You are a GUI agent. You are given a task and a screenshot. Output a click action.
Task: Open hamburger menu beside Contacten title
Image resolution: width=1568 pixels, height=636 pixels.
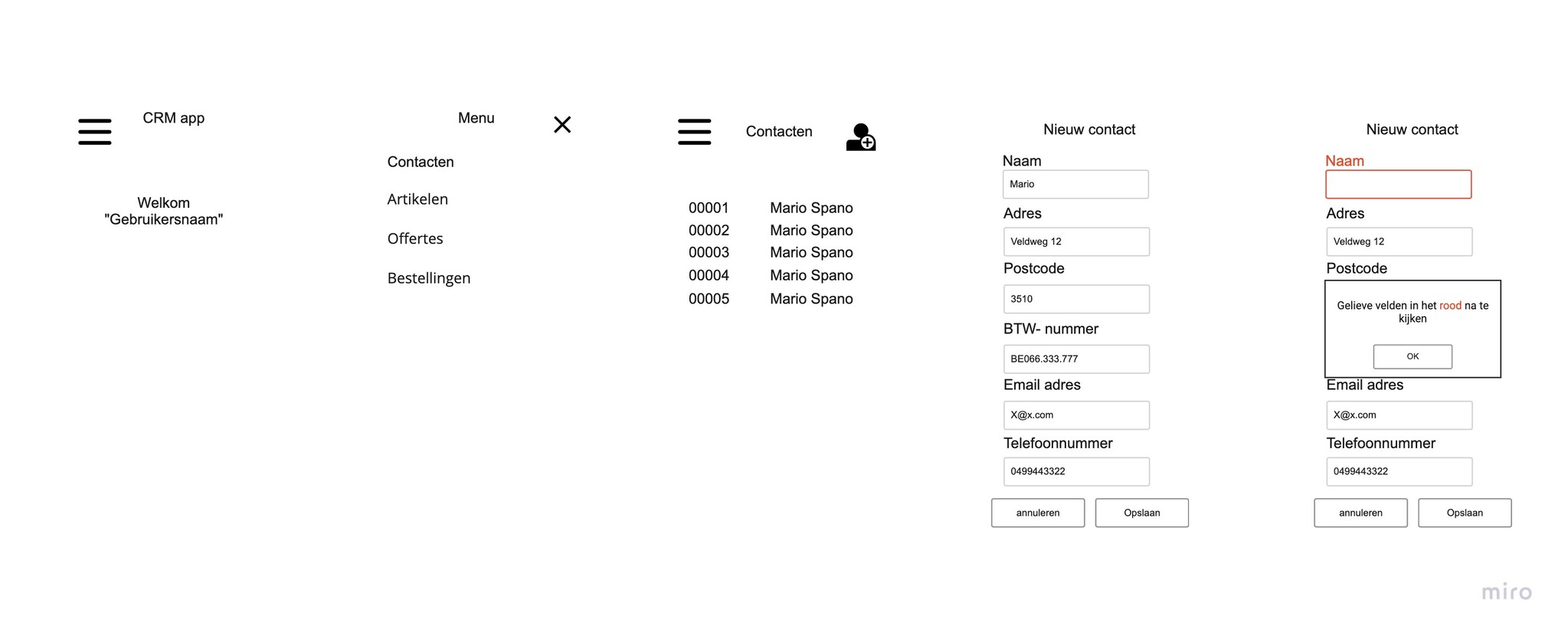(x=694, y=132)
